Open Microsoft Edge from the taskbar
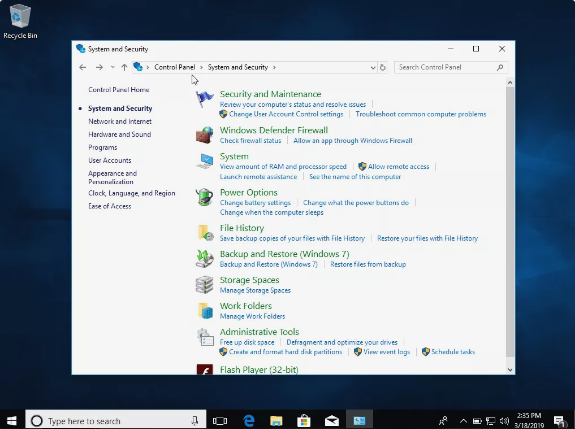Image resolution: width=575 pixels, height=429 pixels. pos(249,421)
